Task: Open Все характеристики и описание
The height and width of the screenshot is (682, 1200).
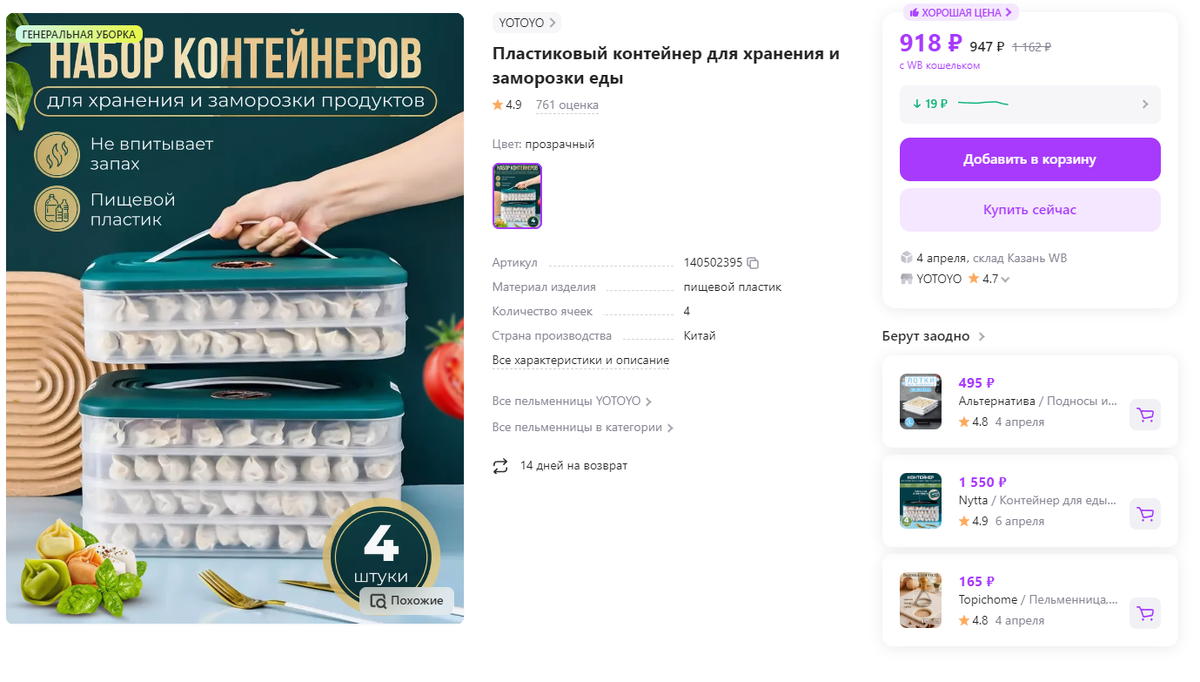Action: [x=581, y=361]
